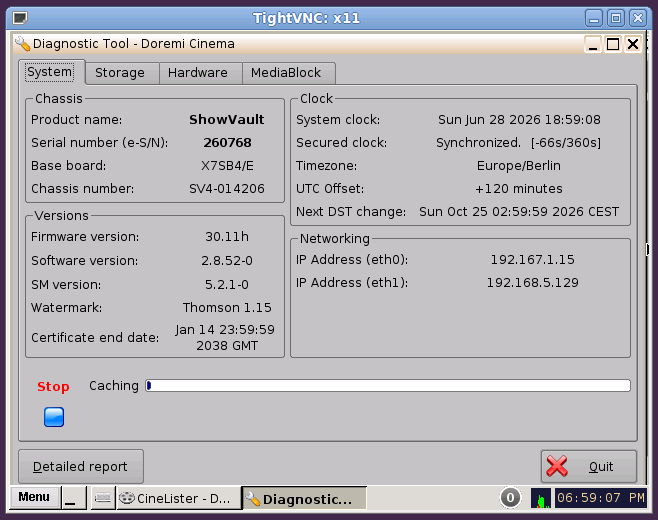Screen dimensions: 658x520
Task: Switch to the Storage tab
Action: coord(120,73)
